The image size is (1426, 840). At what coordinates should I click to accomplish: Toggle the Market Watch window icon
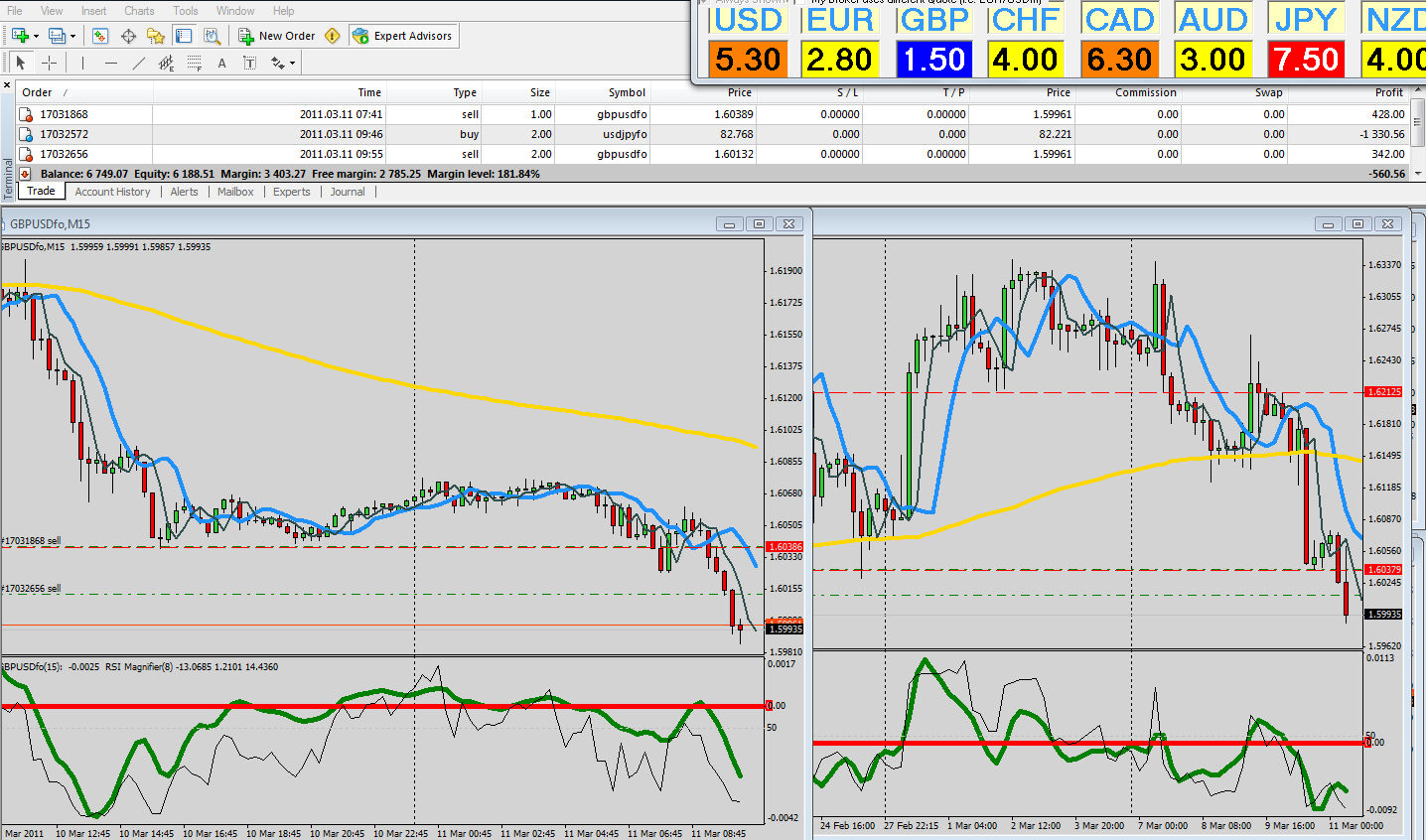click(100, 36)
